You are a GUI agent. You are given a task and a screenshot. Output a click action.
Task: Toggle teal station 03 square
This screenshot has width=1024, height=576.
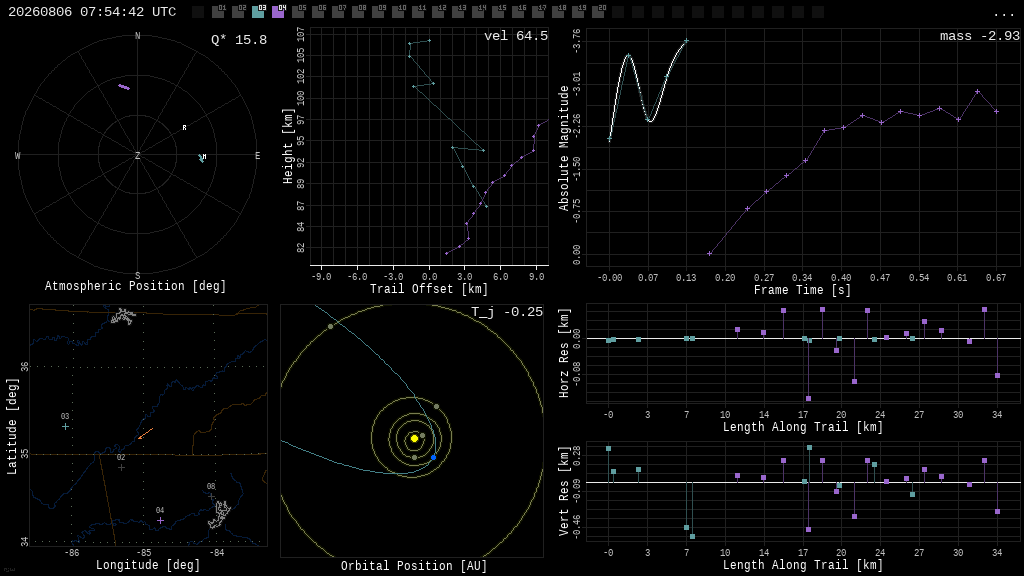[258, 12]
